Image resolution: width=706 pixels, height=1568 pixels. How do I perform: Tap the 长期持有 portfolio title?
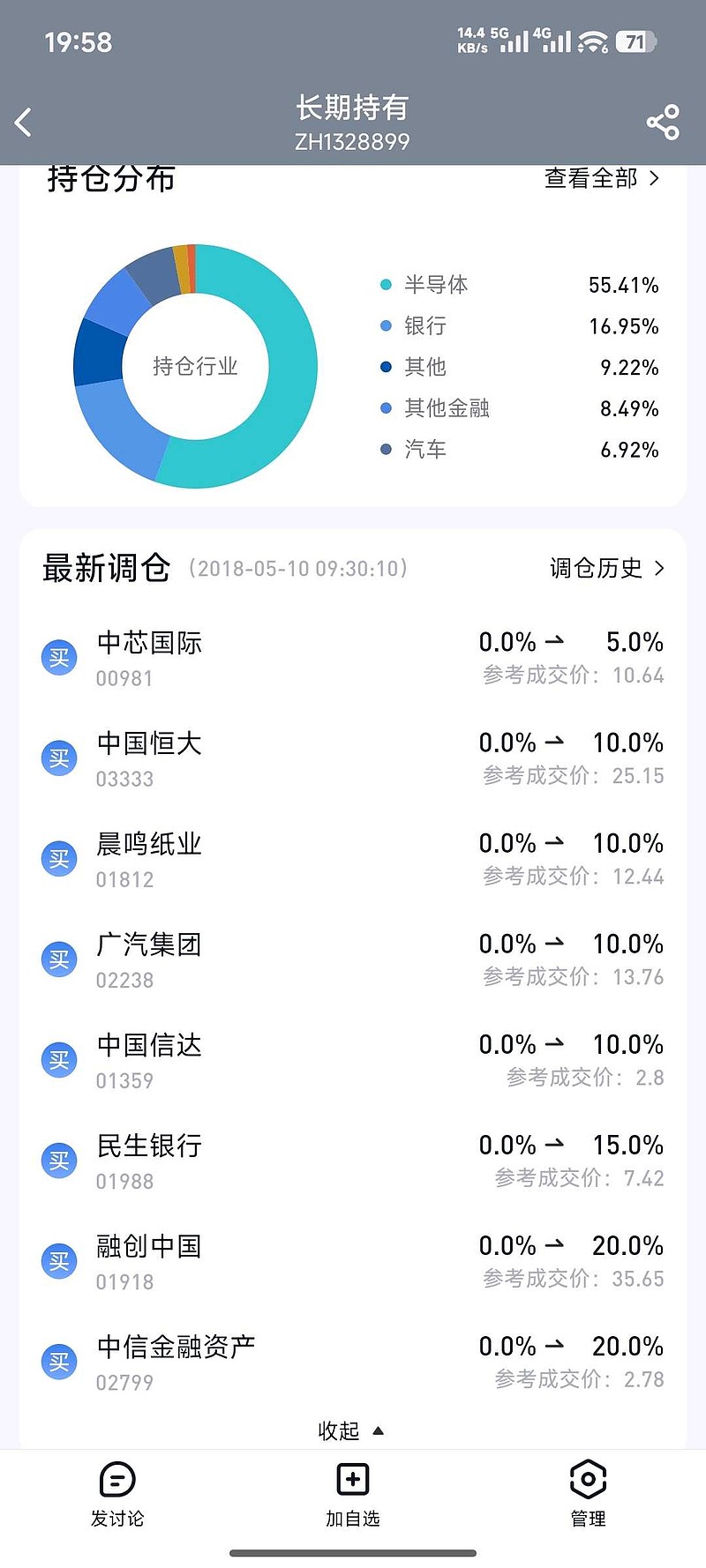coord(352,108)
